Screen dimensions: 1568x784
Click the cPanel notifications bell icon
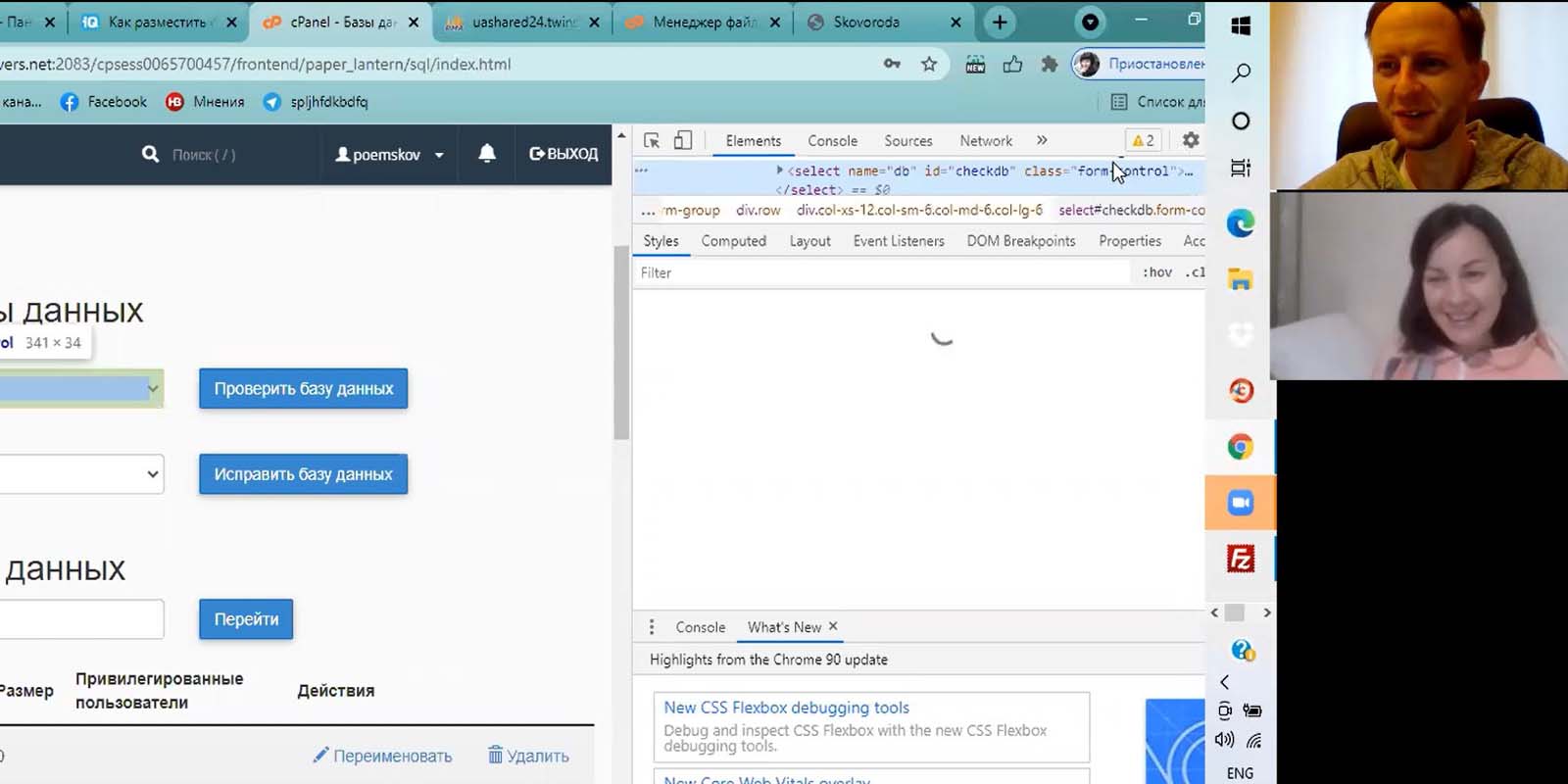[x=487, y=154]
